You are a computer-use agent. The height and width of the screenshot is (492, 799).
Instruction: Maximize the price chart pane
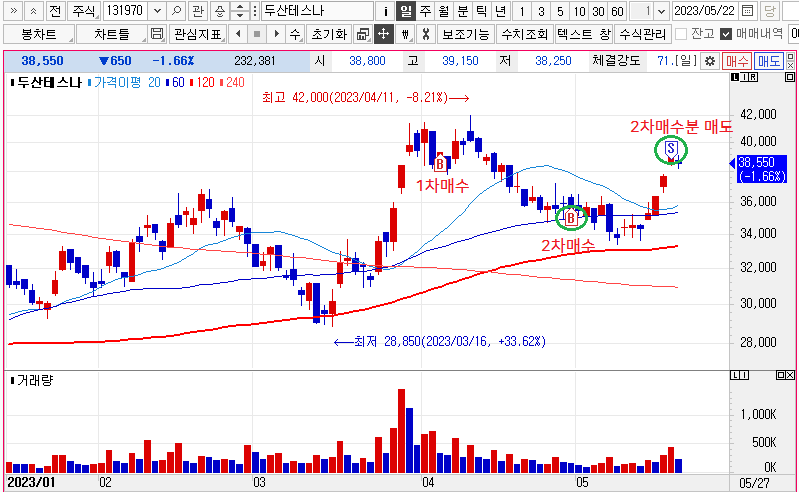pyautogui.click(x=790, y=77)
